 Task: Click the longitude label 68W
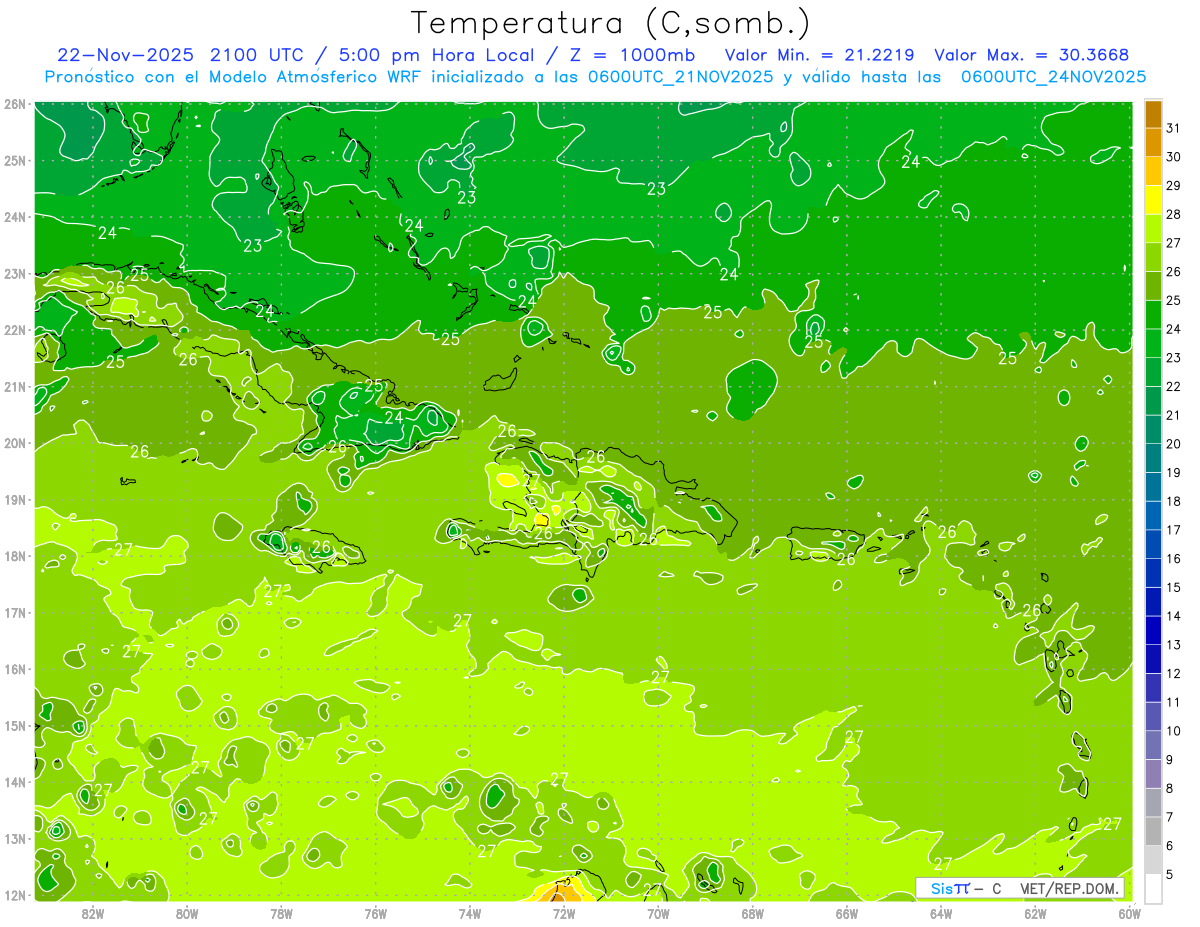click(x=753, y=912)
